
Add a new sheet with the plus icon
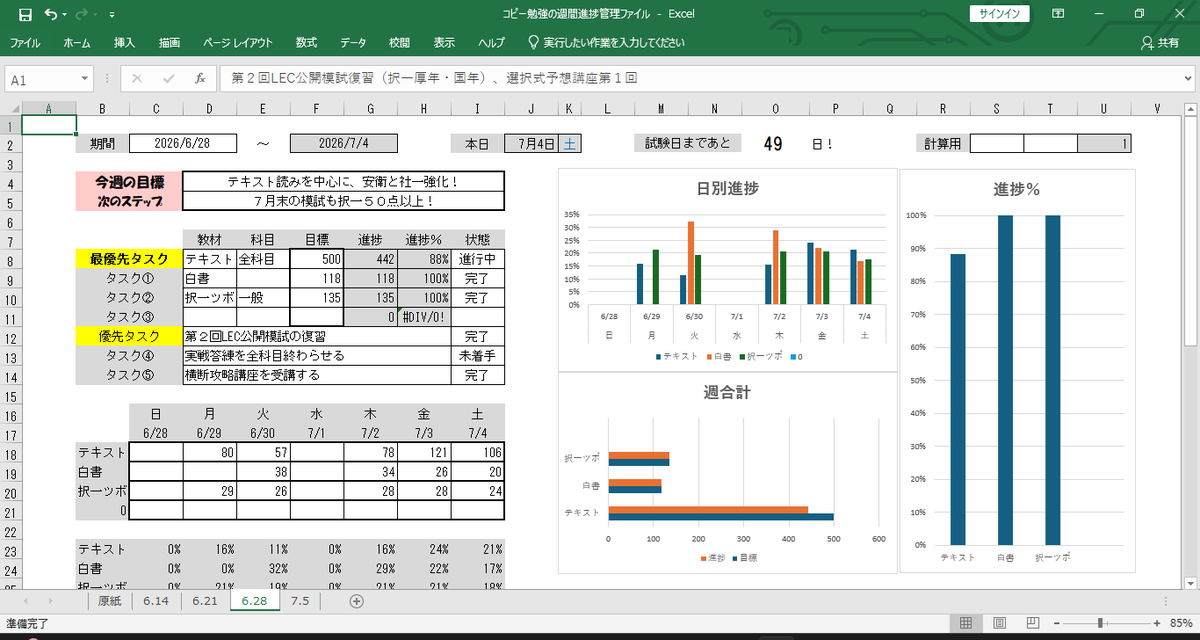[356, 601]
